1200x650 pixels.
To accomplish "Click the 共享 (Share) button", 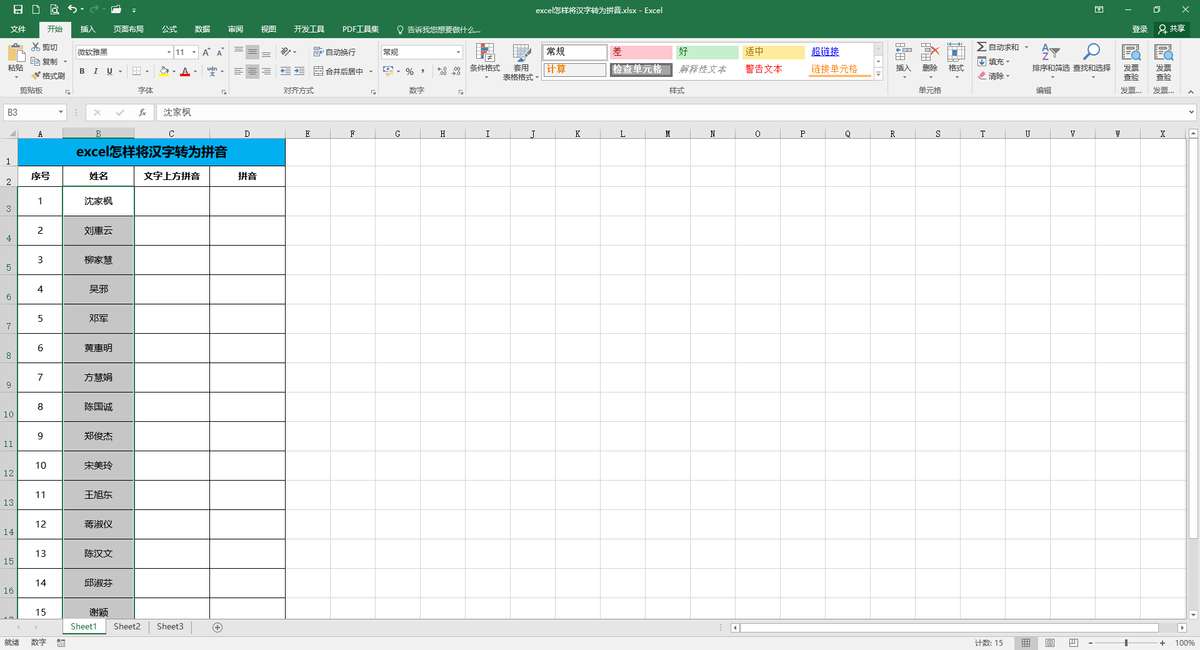I will [x=1172, y=29].
